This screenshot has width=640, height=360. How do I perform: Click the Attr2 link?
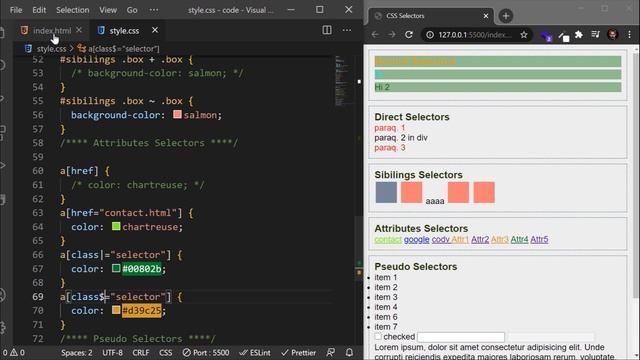[480, 240]
